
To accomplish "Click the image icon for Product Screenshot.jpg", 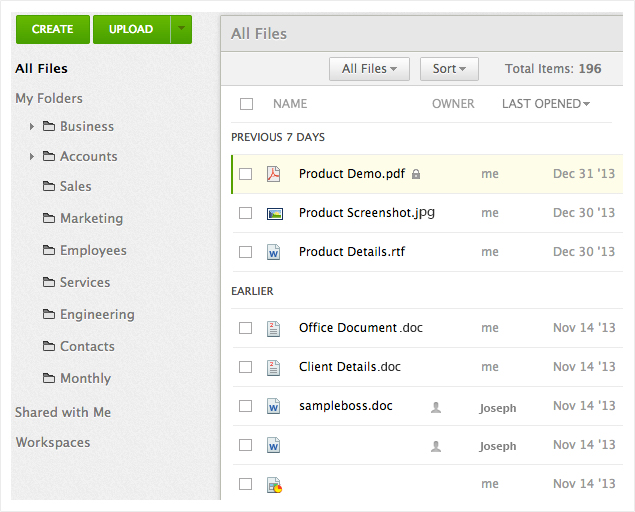I will click(274, 213).
